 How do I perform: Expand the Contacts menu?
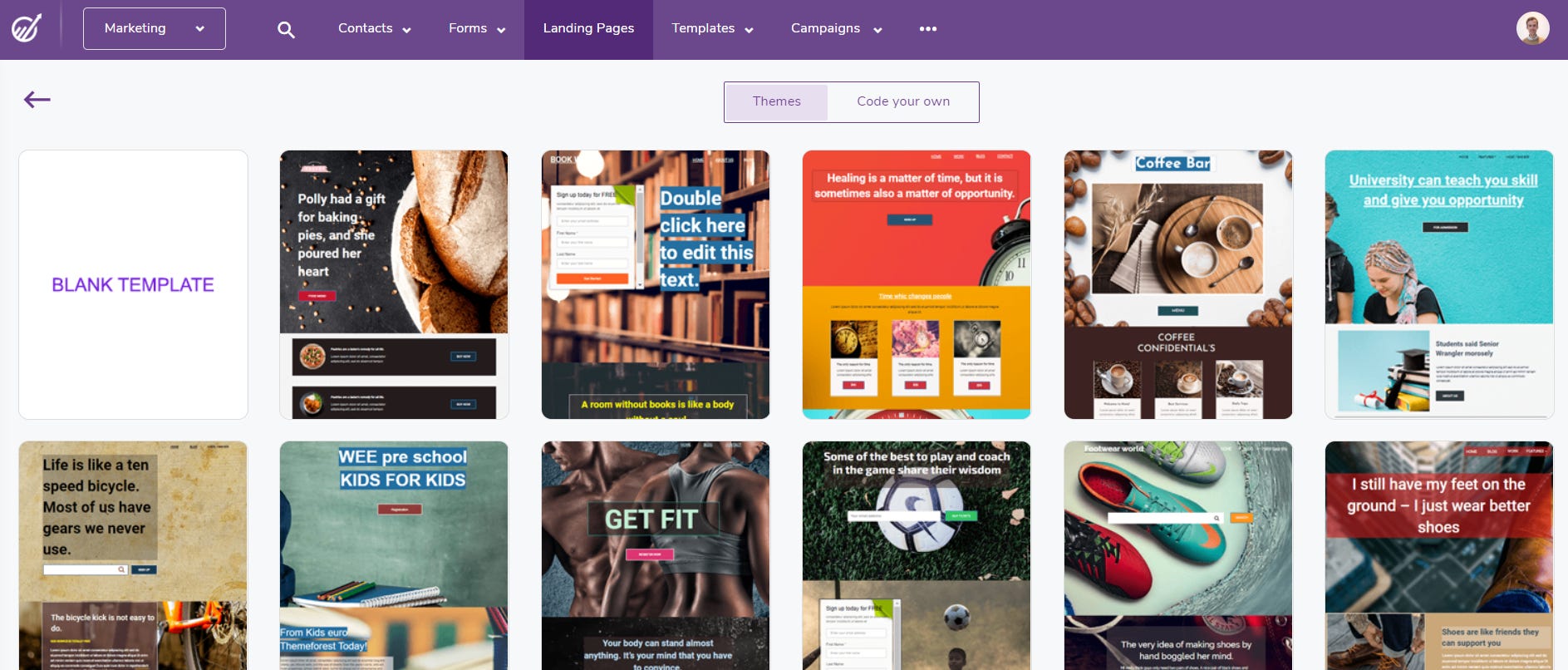374,29
